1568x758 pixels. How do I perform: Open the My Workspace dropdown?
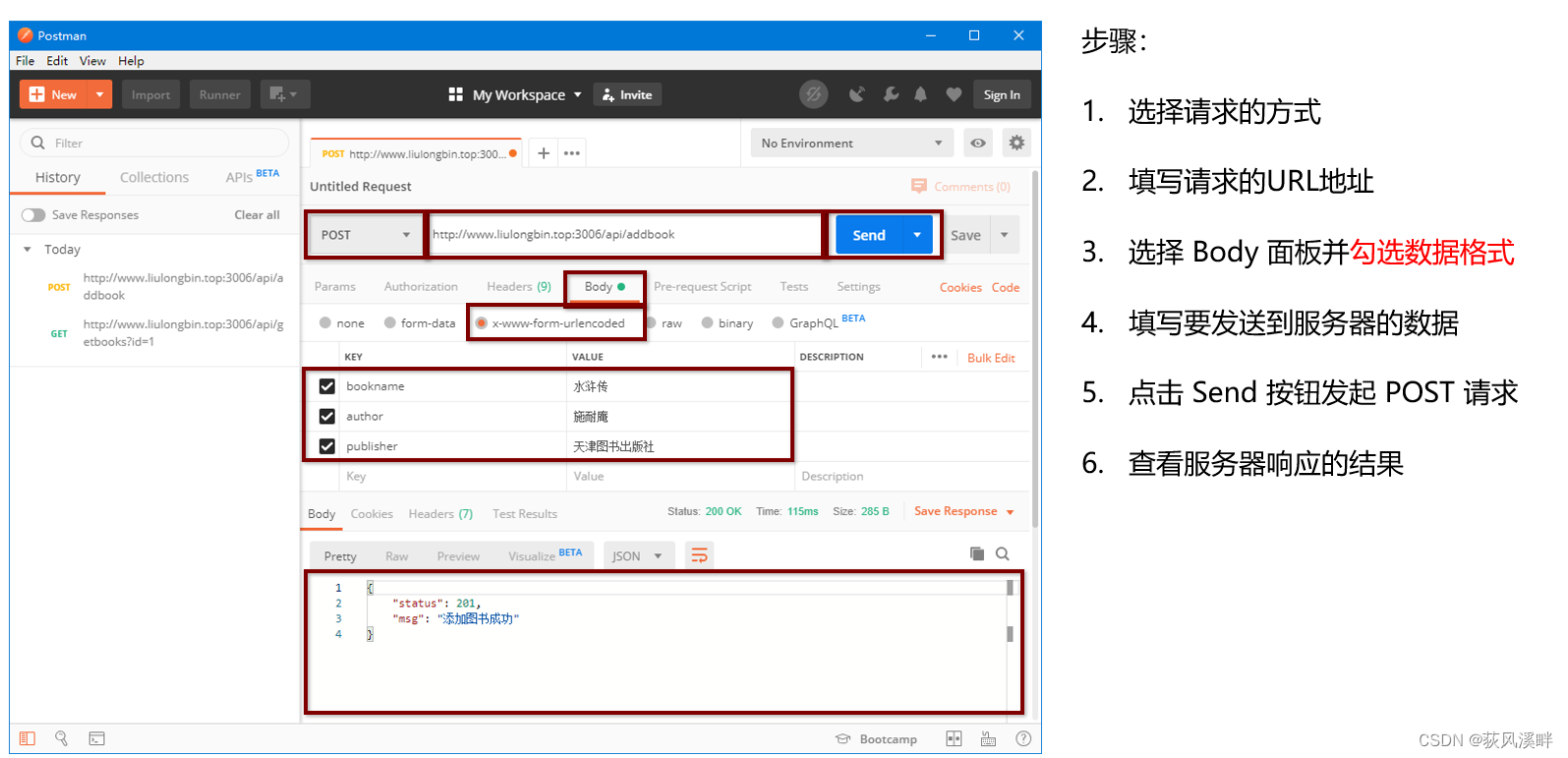click(527, 95)
